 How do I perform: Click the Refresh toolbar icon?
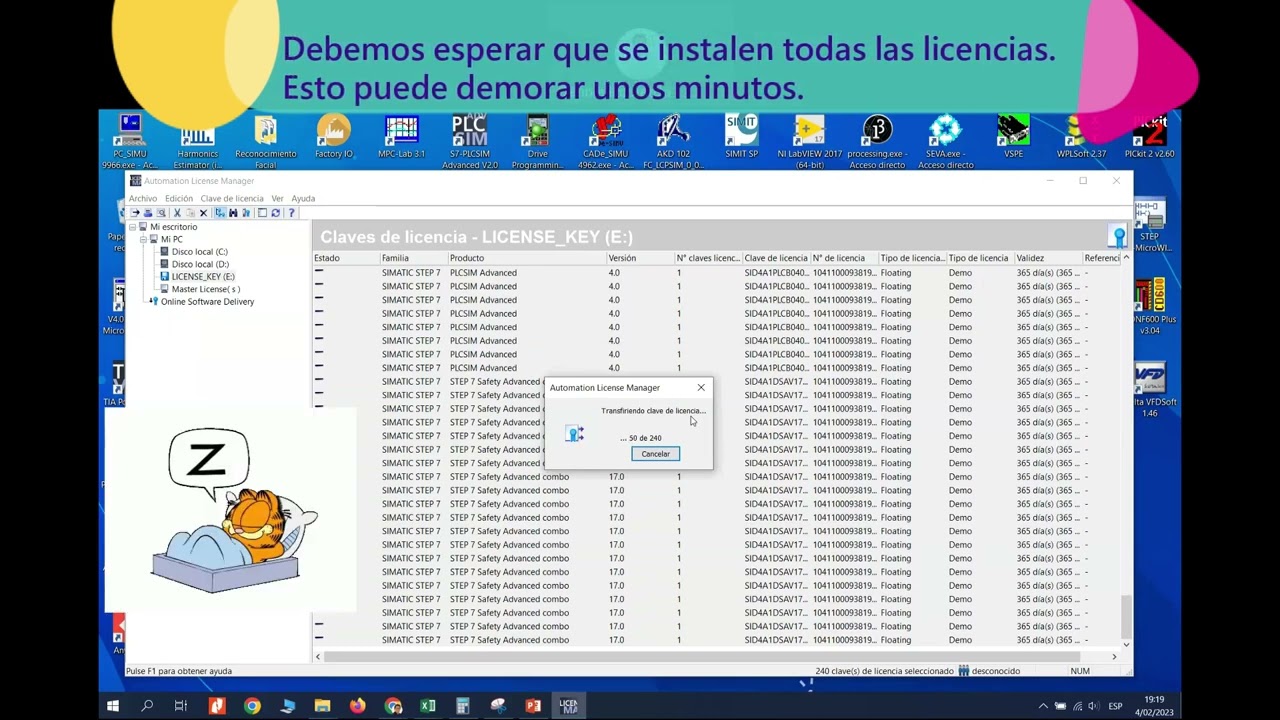(x=275, y=213)
